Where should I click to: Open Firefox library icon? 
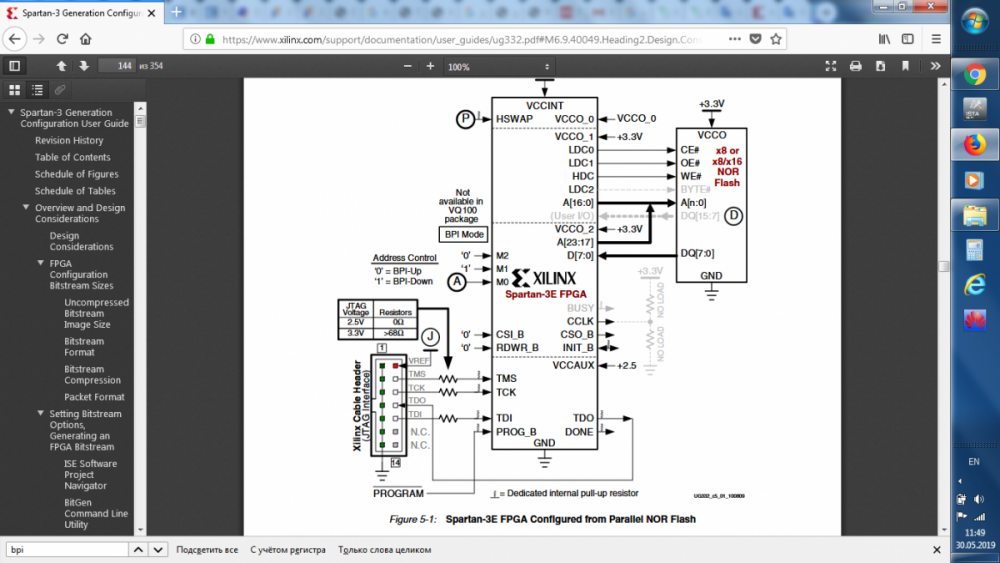click(x=884, y=39)
